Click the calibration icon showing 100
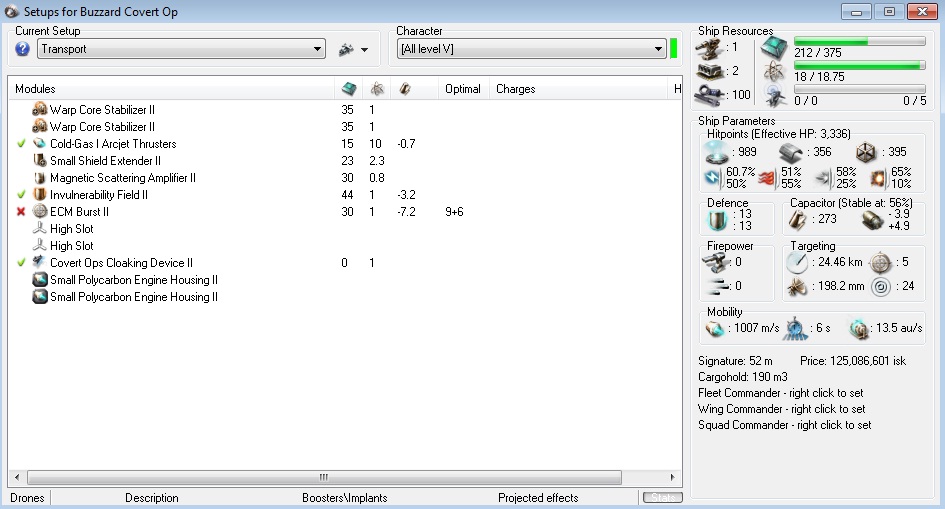The image size is (945, 509). coord(710,95)
